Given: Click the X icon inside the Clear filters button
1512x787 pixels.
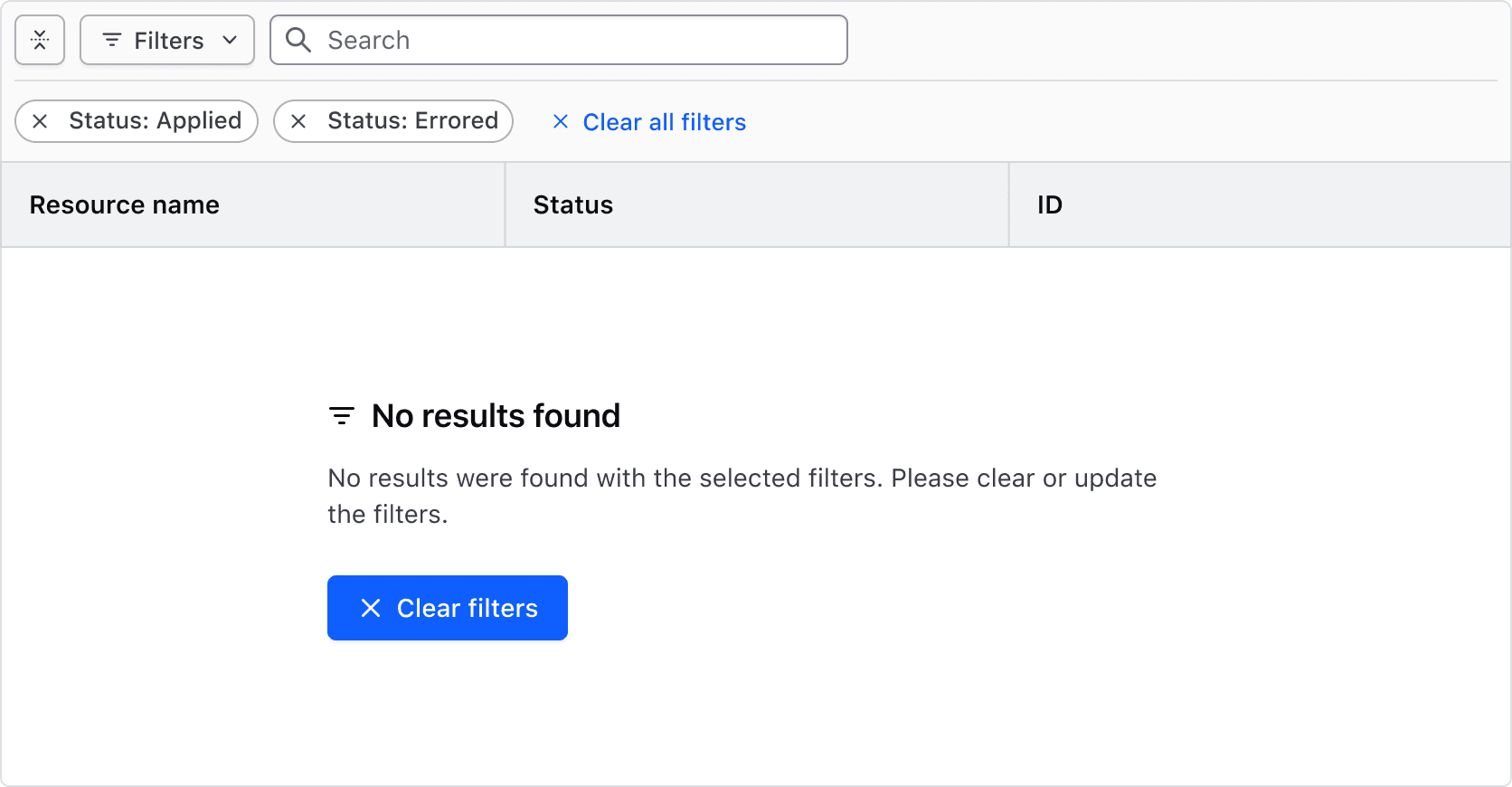Looking at the screenshot, I should (371, 608).
